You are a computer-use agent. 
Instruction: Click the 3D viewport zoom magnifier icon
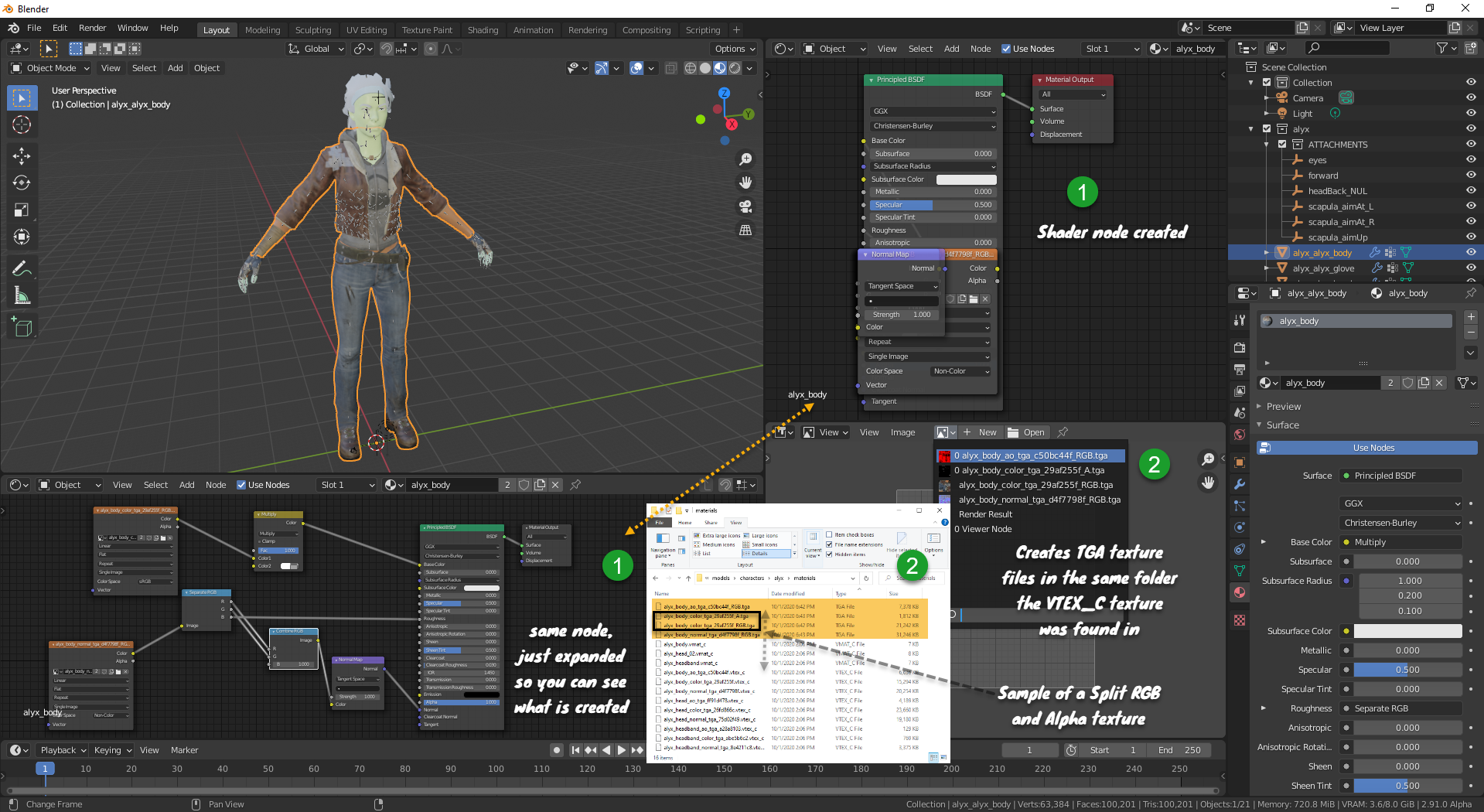pos(745,159)
